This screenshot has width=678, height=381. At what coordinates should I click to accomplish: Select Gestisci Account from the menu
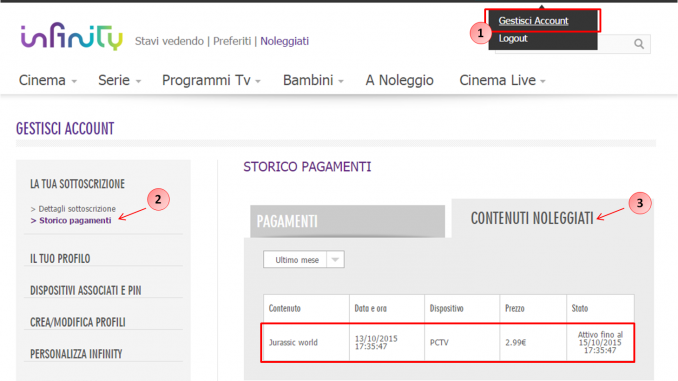pyautogui.click(x=533, y=21)
